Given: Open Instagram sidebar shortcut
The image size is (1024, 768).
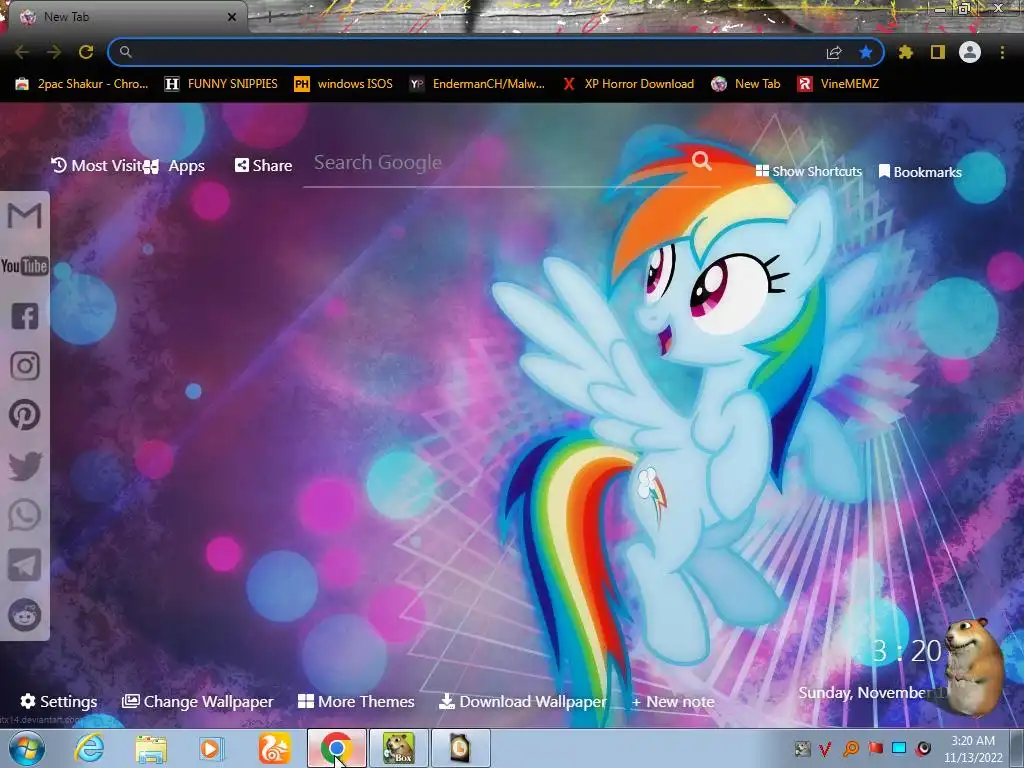Looking at the screenshot, I should point(25,366).
